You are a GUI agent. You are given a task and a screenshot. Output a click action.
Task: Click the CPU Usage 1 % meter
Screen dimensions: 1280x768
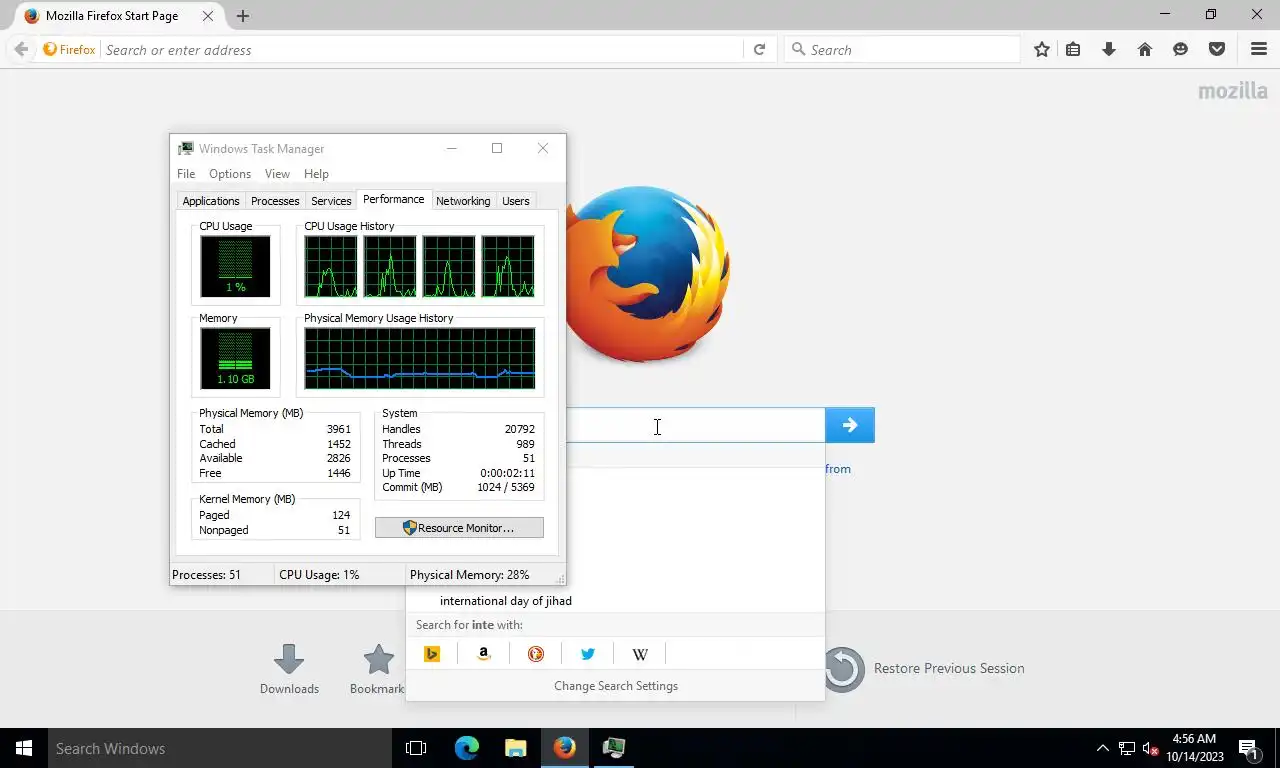(235, 266)
